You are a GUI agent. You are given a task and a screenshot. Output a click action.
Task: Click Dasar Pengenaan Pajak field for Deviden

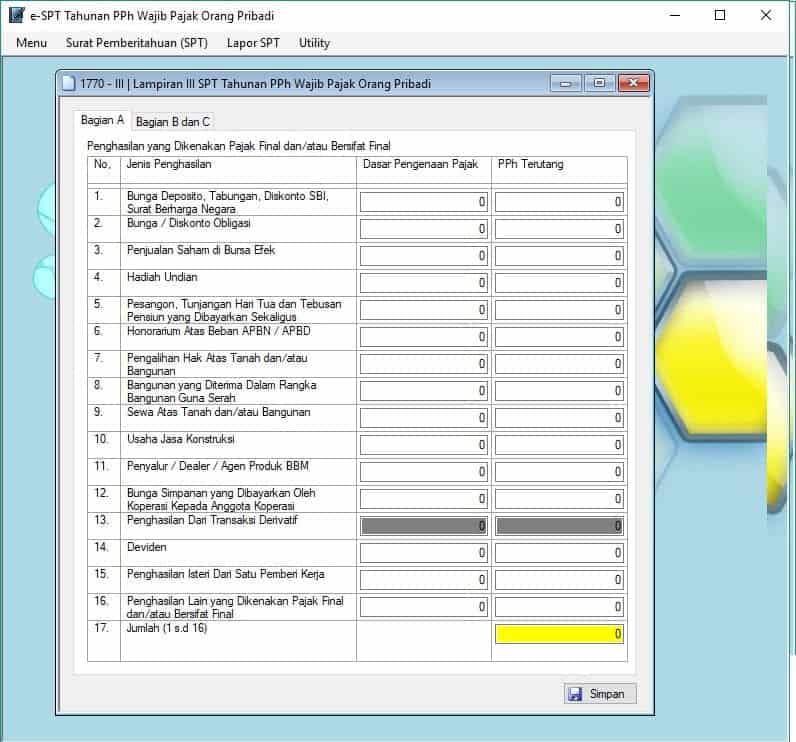424,553
